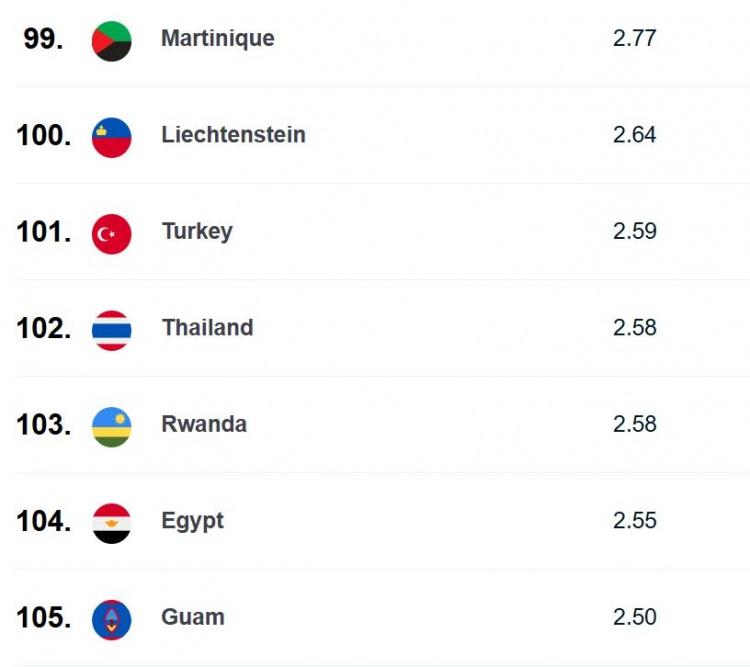Viewport: 750px width, 667px height.
Task: Click Martinique's value 2.77
Action: 634,38
